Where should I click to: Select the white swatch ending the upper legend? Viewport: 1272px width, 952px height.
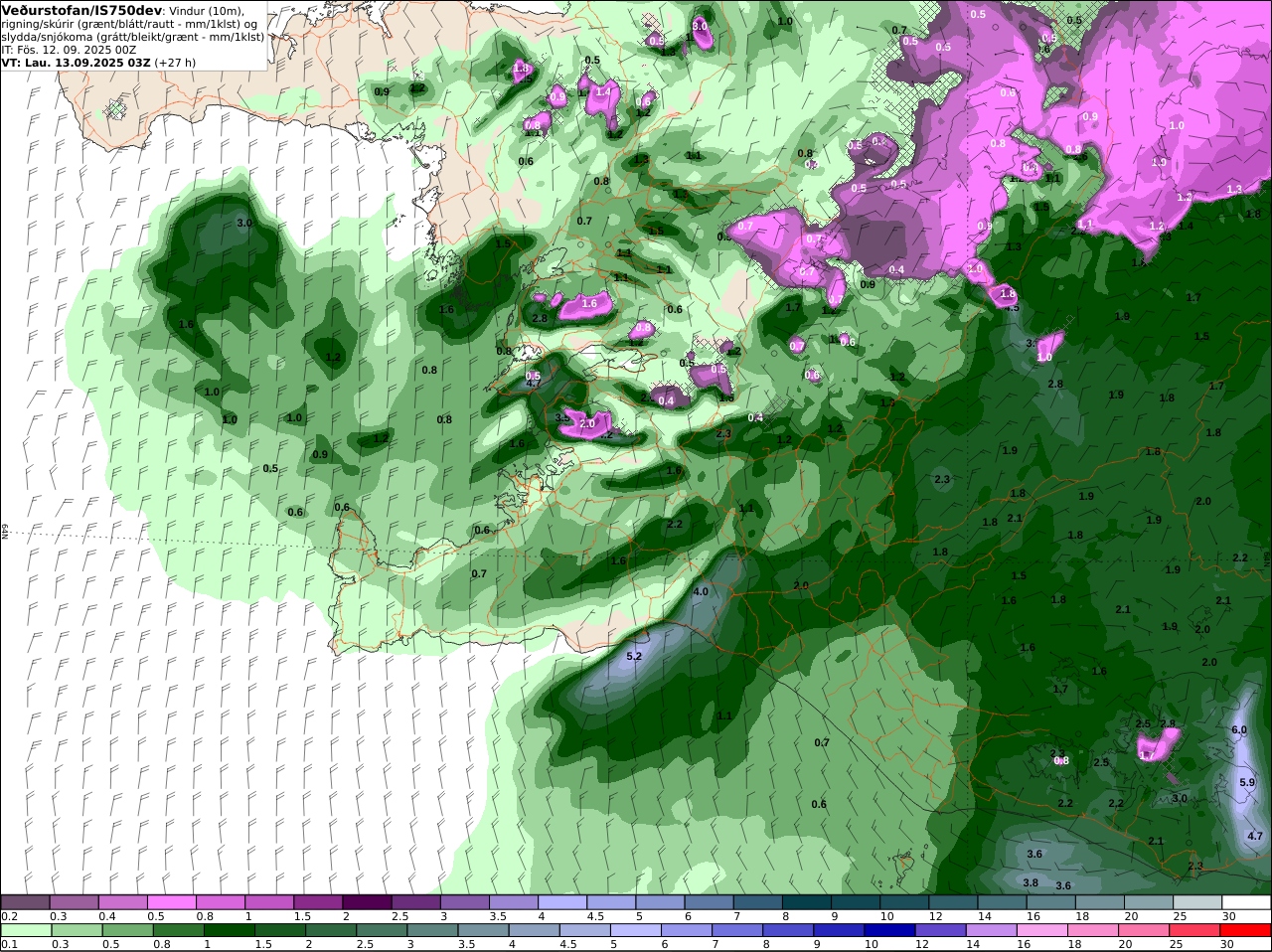click(x=1247, y=902)
